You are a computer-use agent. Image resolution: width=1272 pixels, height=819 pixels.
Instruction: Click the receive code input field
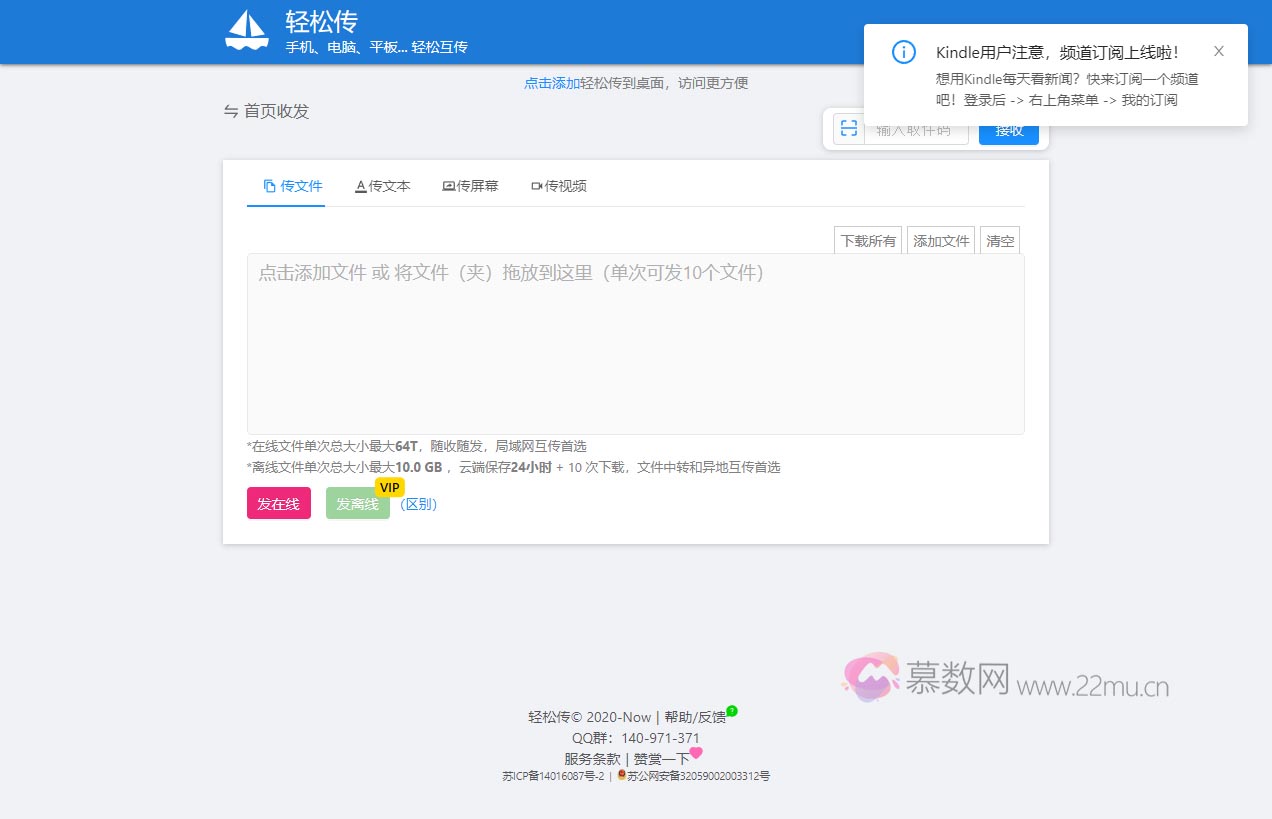click(916, 131)
